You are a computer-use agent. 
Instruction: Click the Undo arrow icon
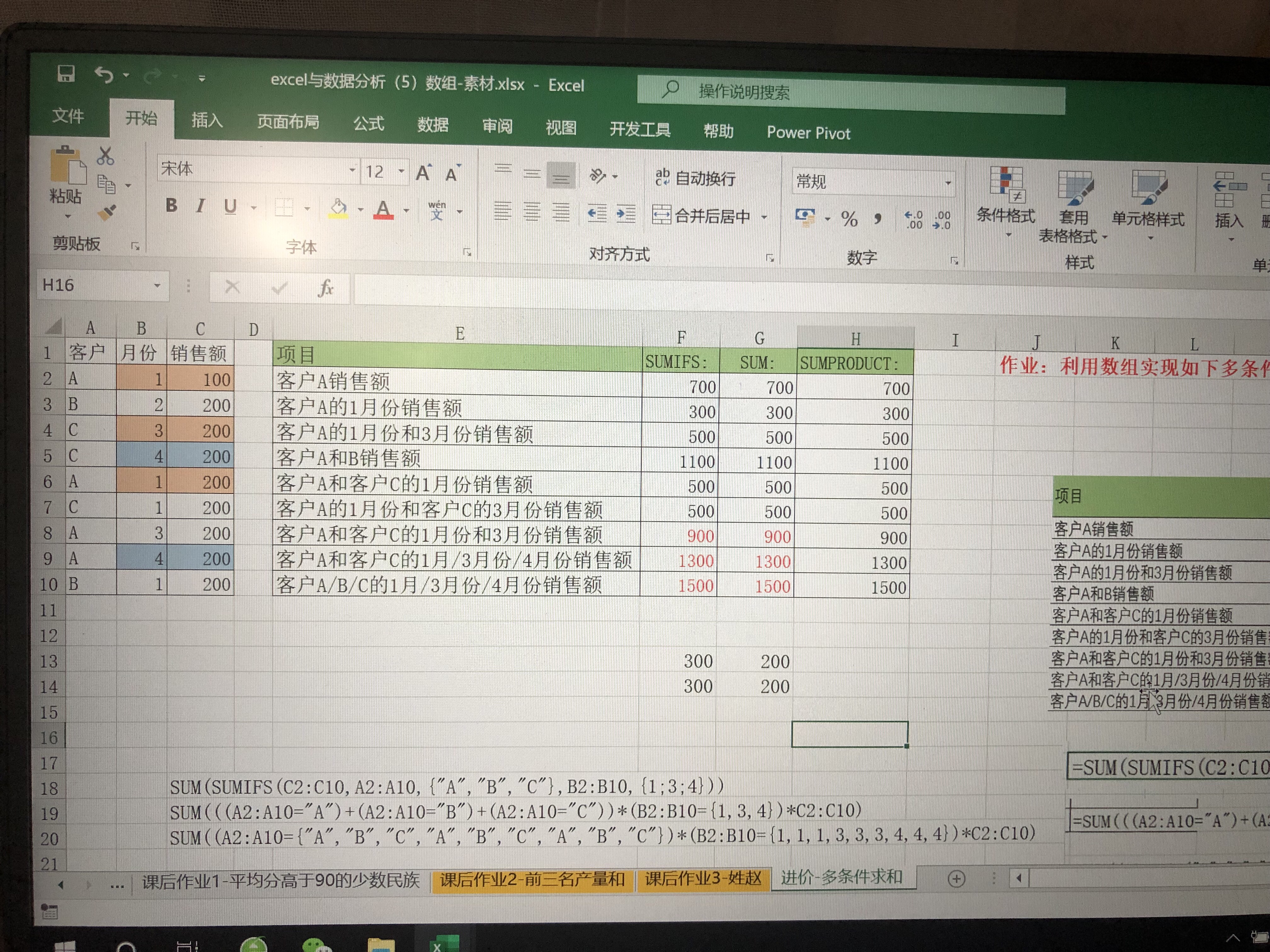pos(105,75)
